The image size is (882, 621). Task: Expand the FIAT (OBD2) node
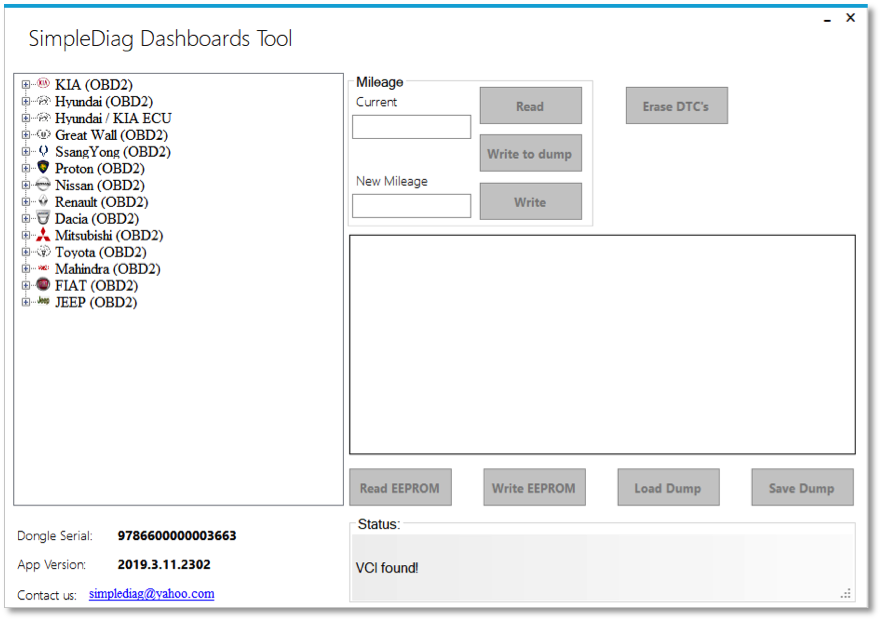pyautogui.click(x=26, y=285)
